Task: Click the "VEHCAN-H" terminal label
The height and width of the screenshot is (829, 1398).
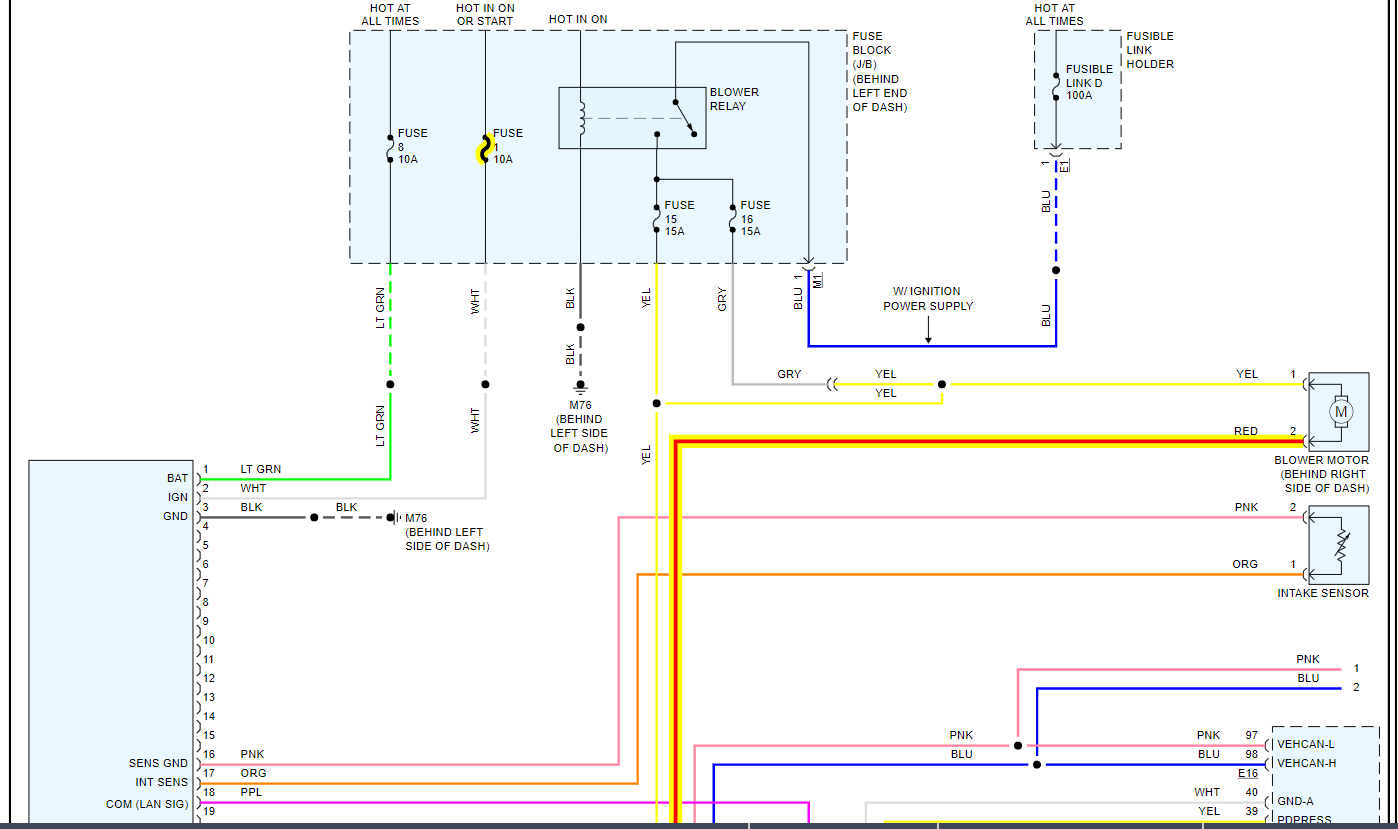Action: pos(1306,763)
